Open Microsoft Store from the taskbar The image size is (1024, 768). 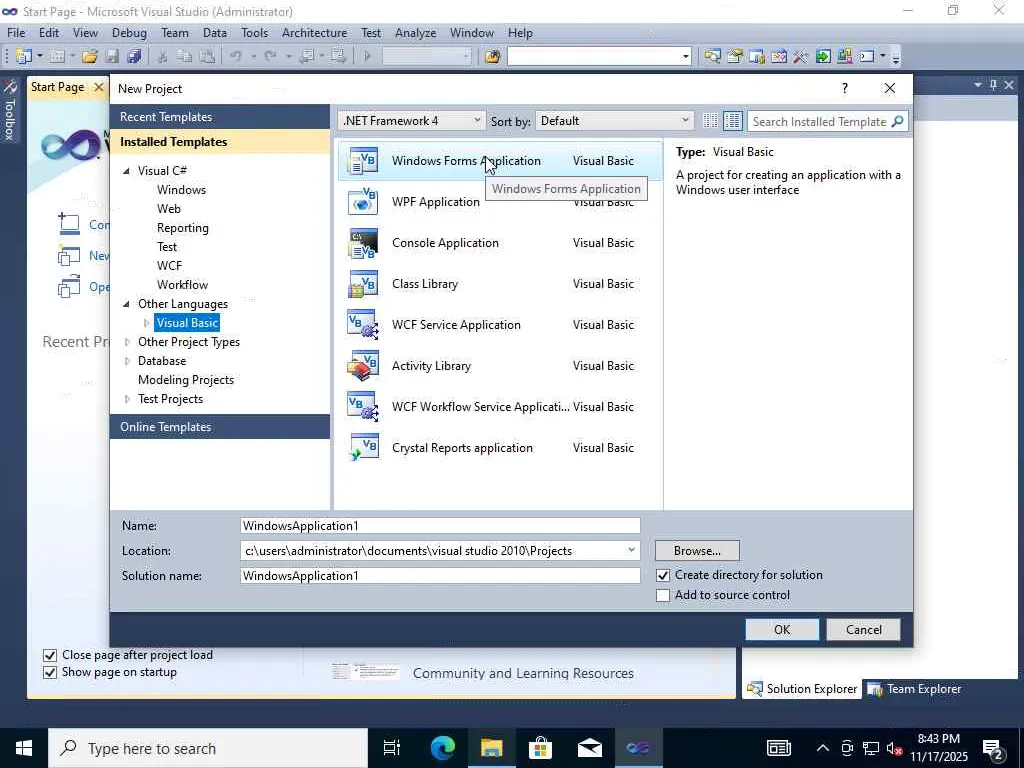[540, 748]
